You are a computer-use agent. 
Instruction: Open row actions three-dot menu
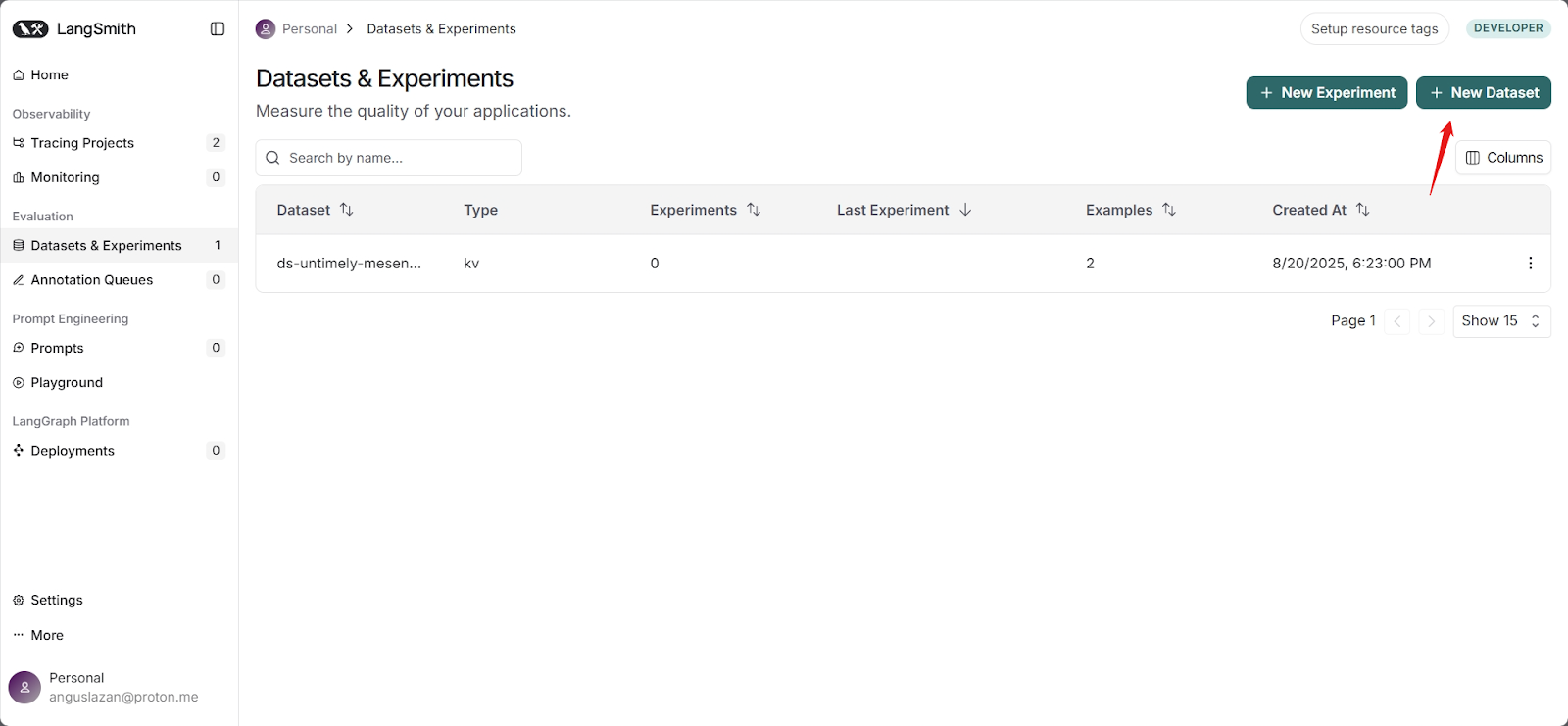pos(1530,264)
